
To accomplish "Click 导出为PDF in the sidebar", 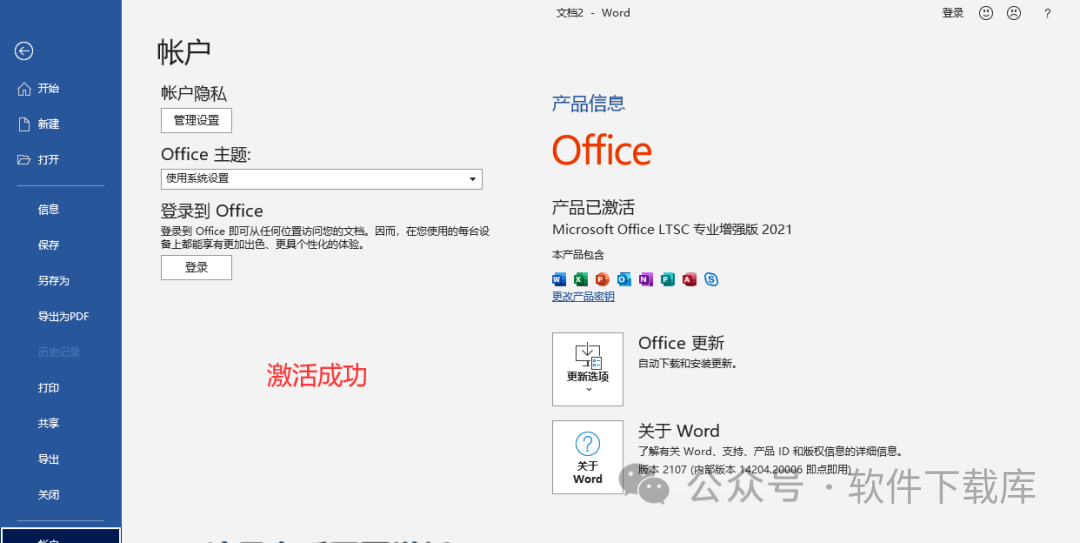I will point(61,317).
